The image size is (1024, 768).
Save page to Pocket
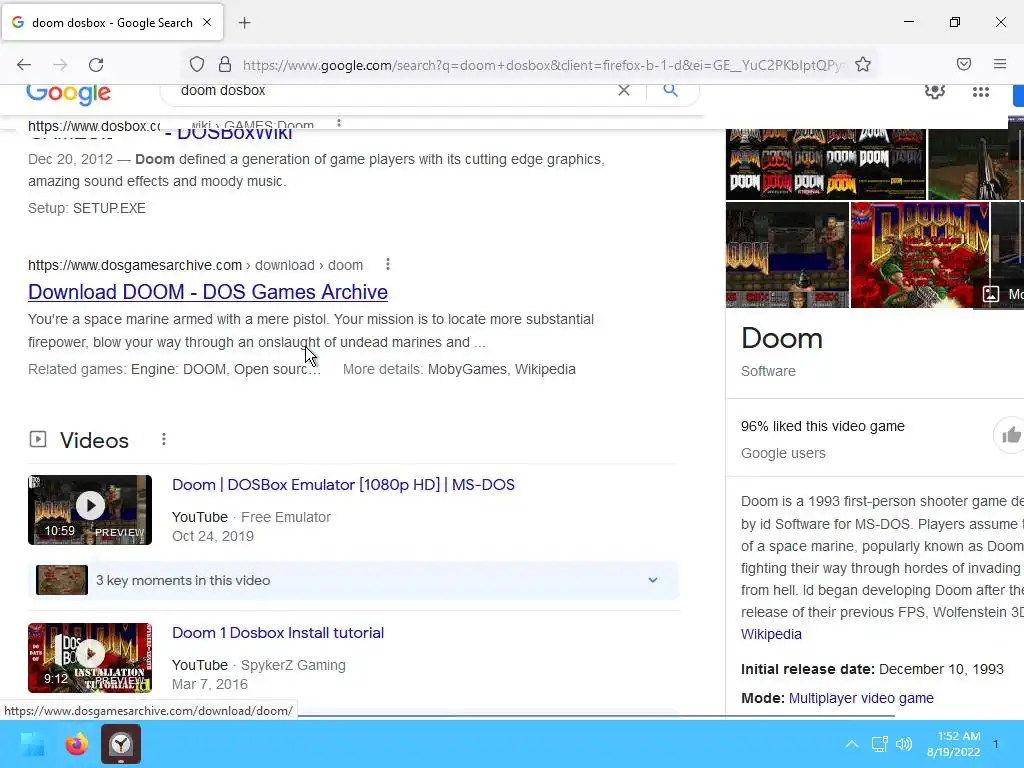(964, 64)
